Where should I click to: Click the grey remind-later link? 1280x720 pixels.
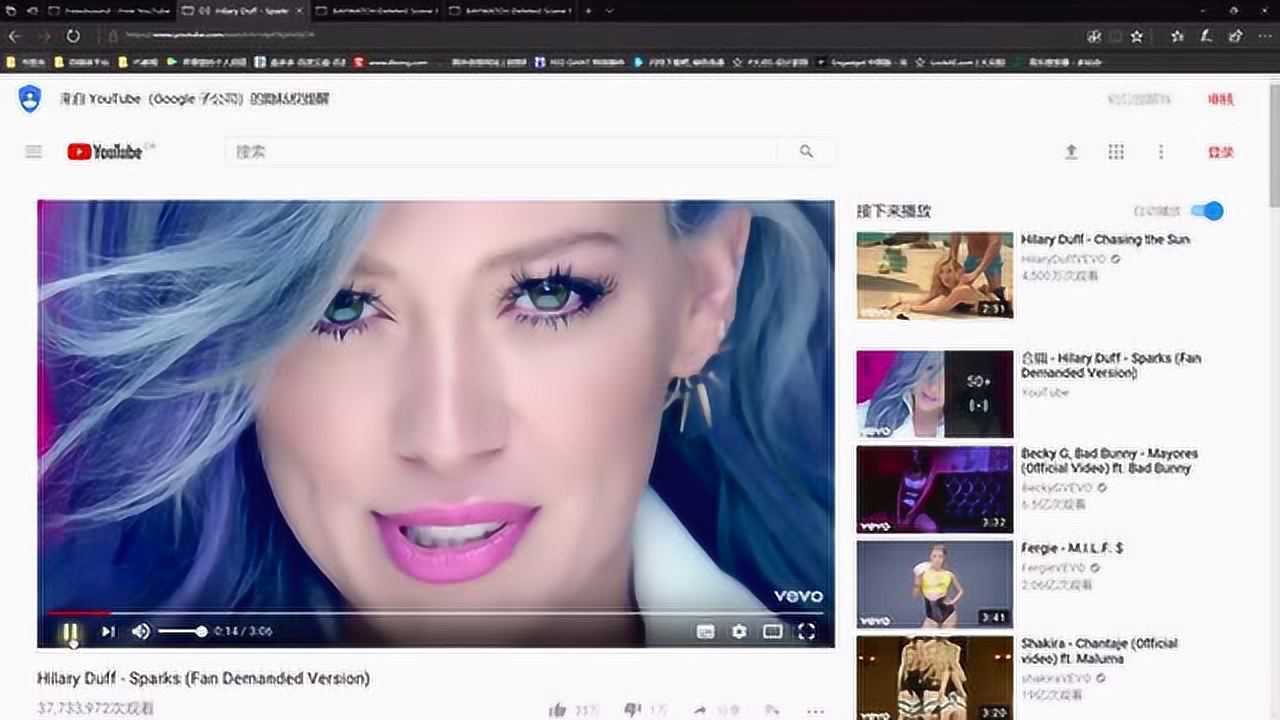coord(1139,99)
